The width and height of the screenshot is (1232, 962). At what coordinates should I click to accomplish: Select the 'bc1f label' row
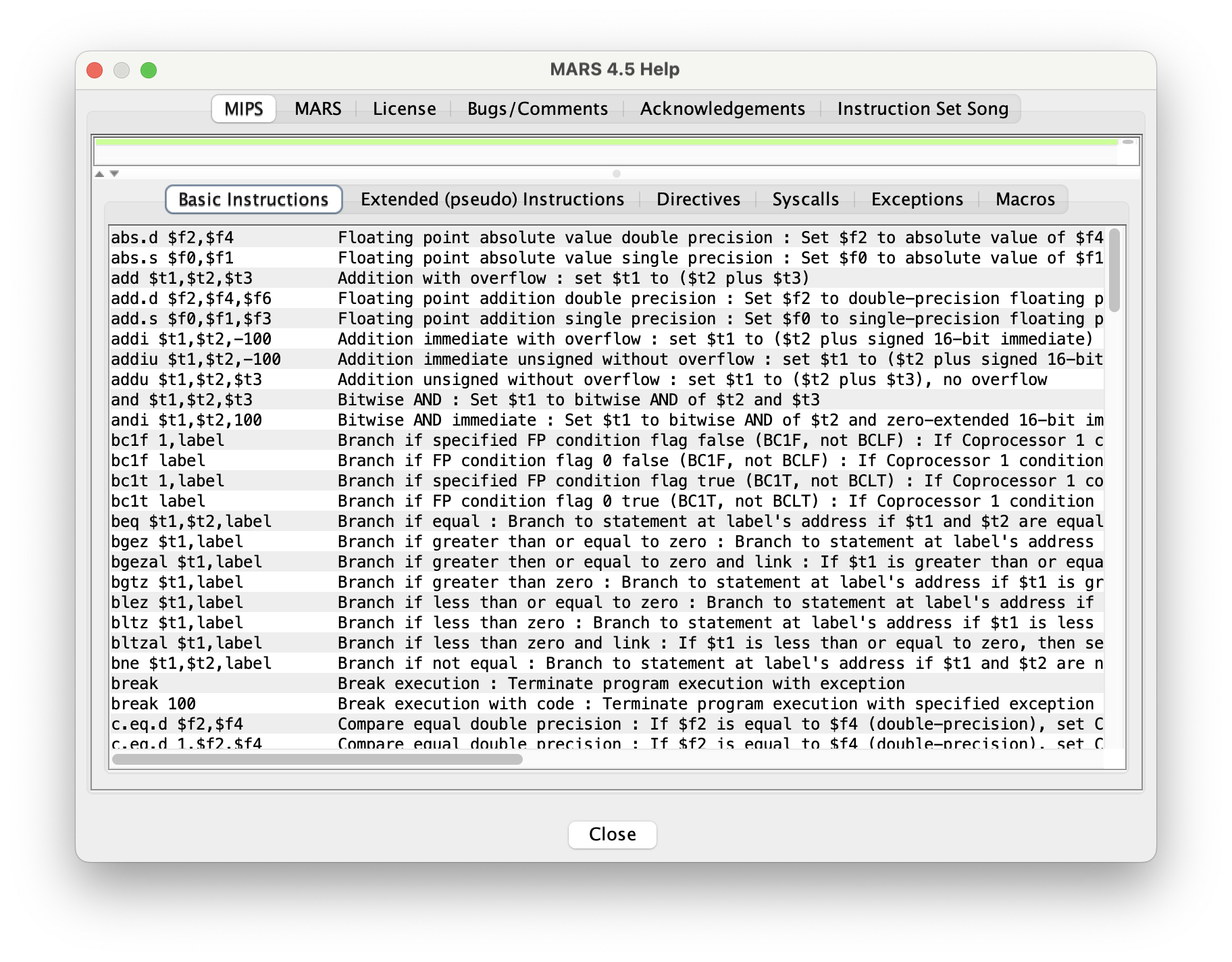pyautogui.click(x=607, y=461)
